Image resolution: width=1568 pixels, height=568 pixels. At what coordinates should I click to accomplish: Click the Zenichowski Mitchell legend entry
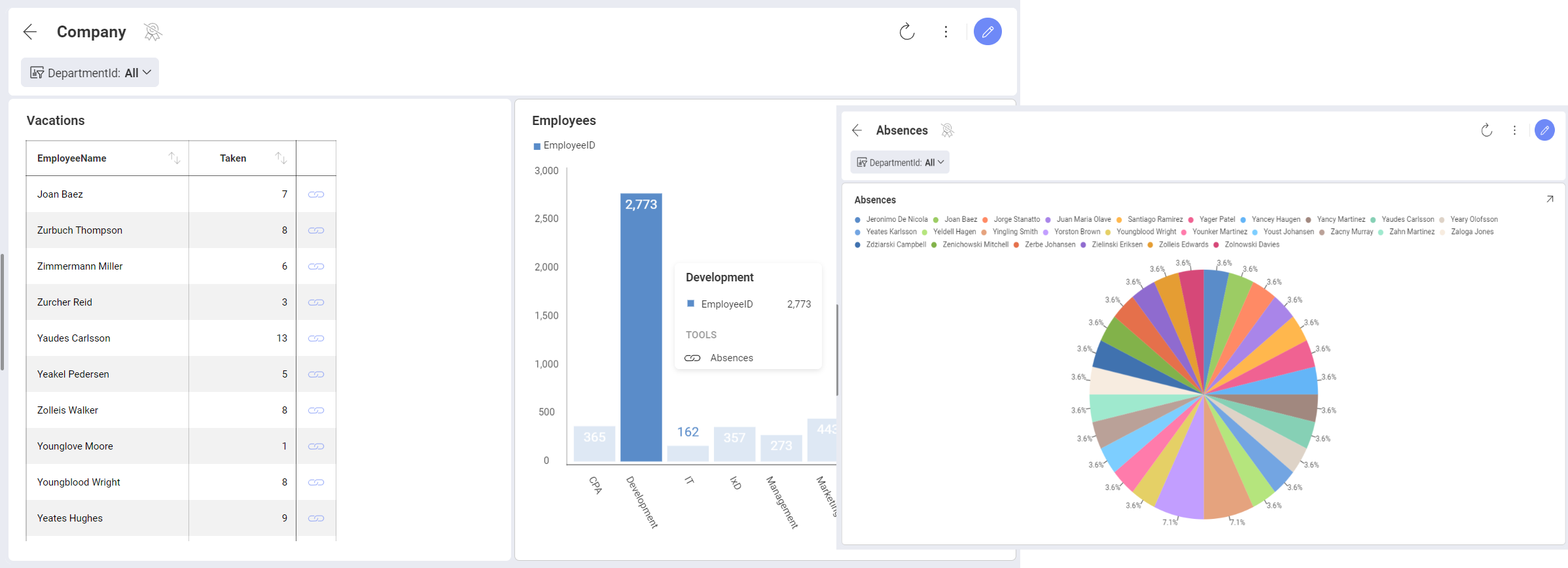point(970,245)
